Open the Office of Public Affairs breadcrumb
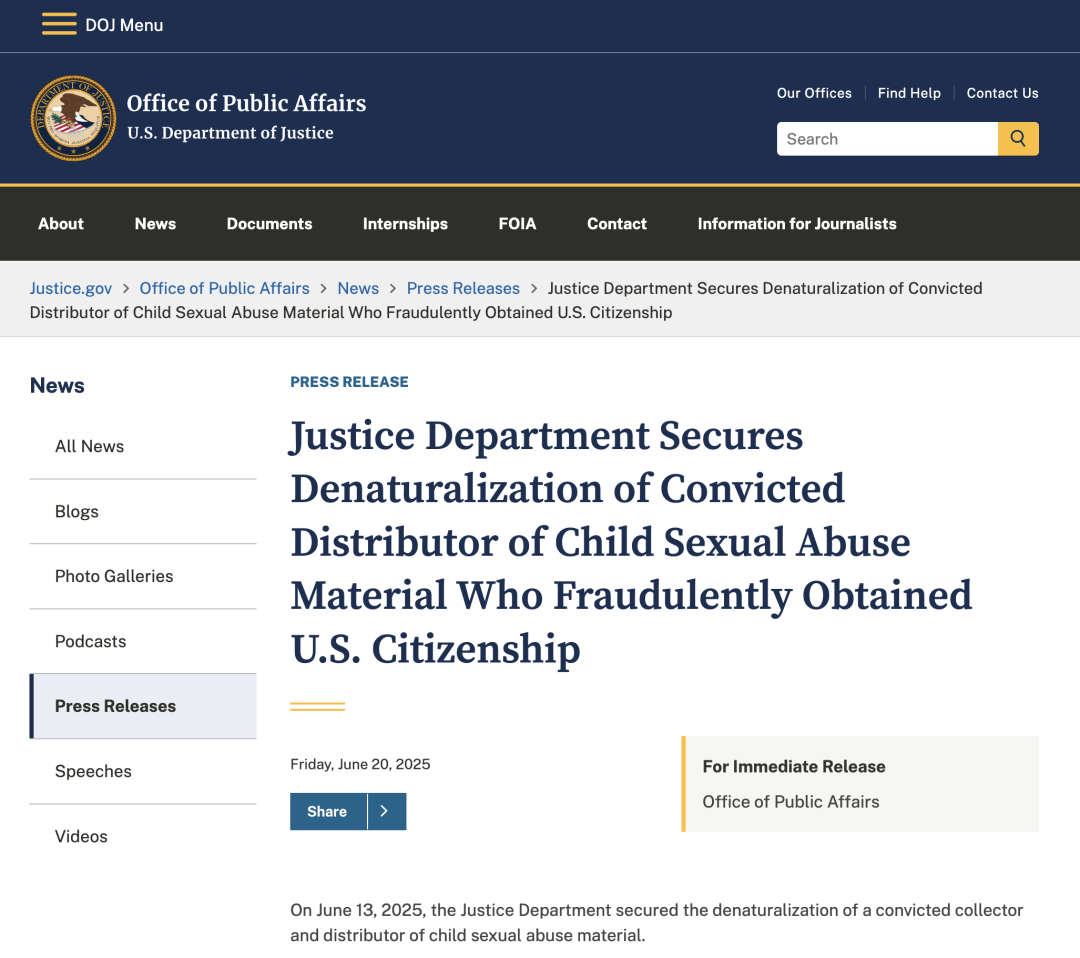The image size is (1080, 958). point(224,288)
